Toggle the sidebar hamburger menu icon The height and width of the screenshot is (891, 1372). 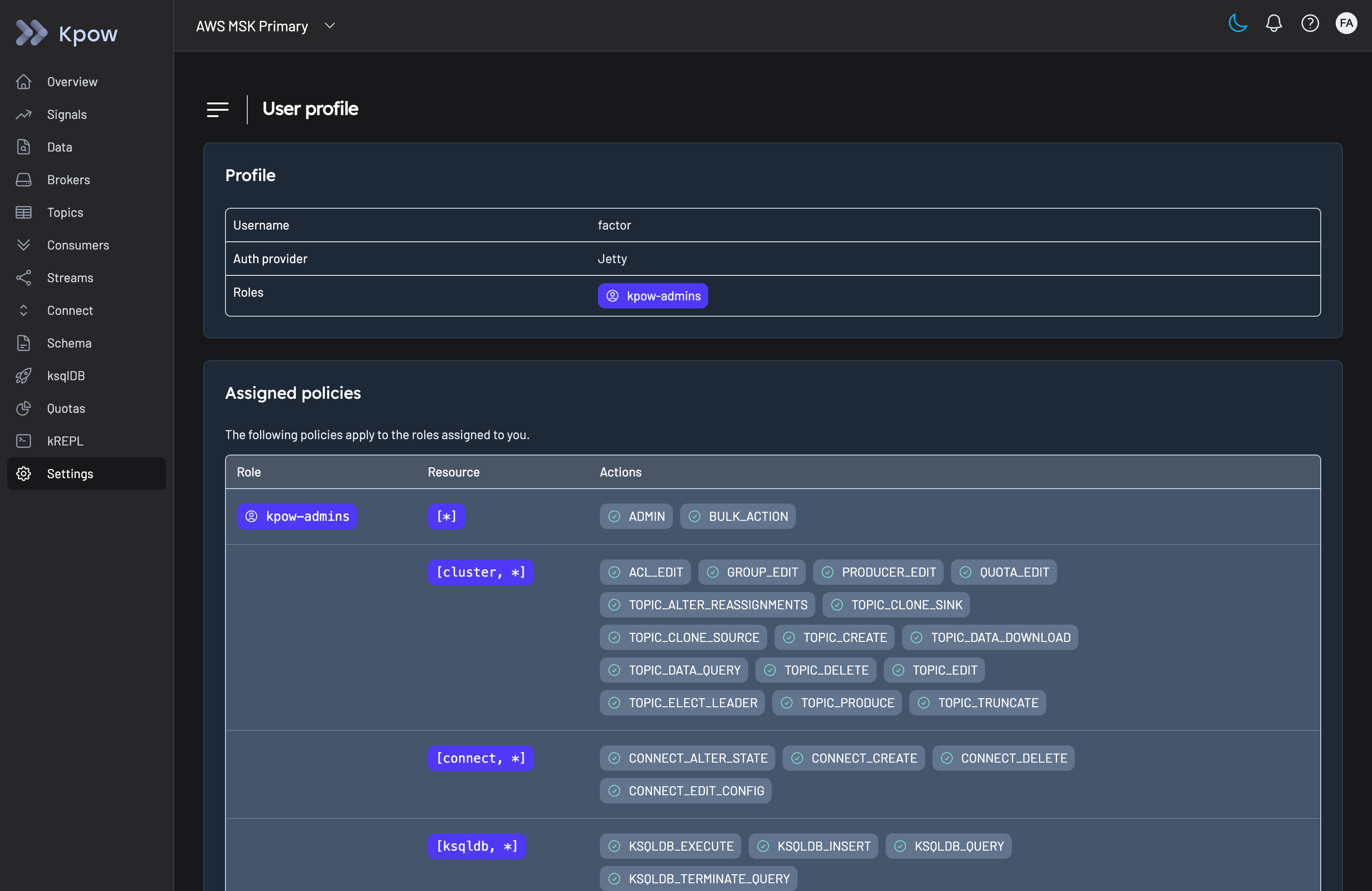pos(218,109)
